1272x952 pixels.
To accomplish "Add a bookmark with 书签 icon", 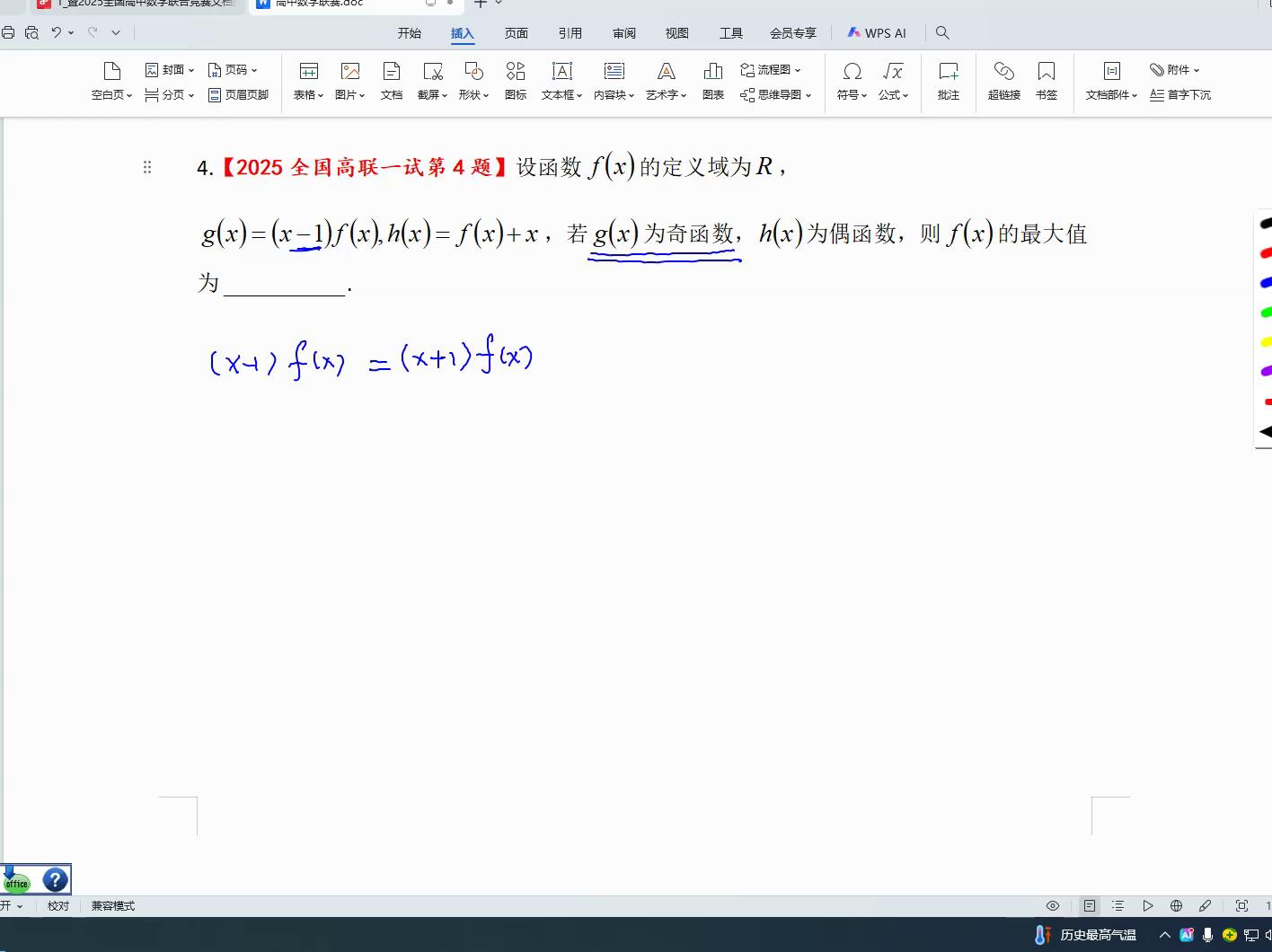I will pyautogui.click(x=1046, y=72).
